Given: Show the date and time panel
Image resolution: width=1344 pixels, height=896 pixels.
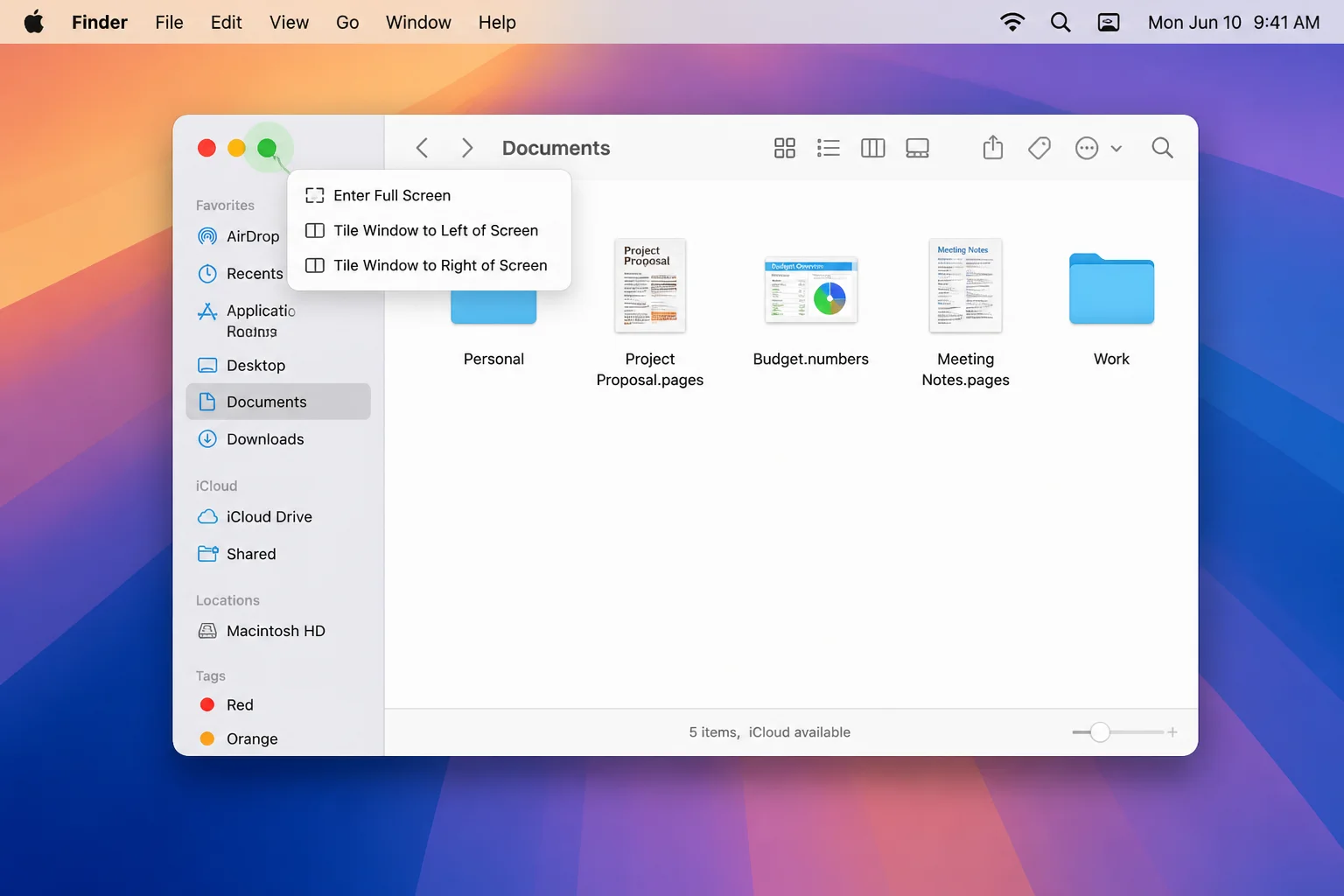Looking at the screenshot, I should (x=1234, y=22).
